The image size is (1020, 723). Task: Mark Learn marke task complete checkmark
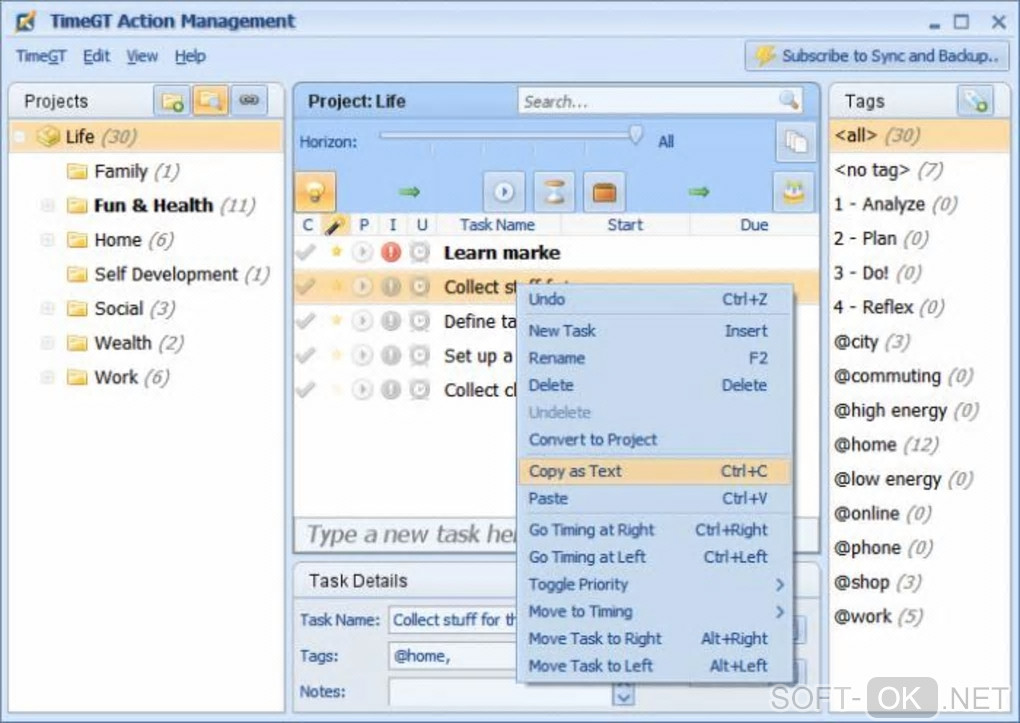tap(306, 252)
